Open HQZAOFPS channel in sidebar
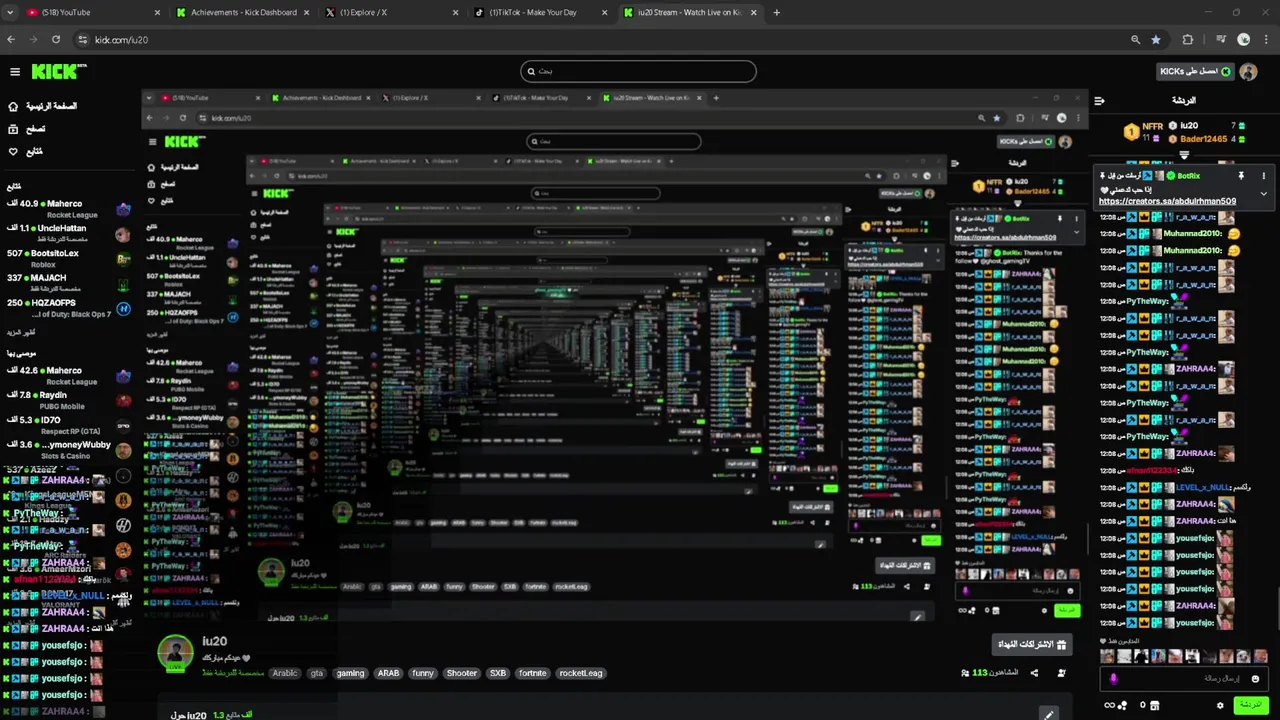1280x720 pixels. coord(66,308)
